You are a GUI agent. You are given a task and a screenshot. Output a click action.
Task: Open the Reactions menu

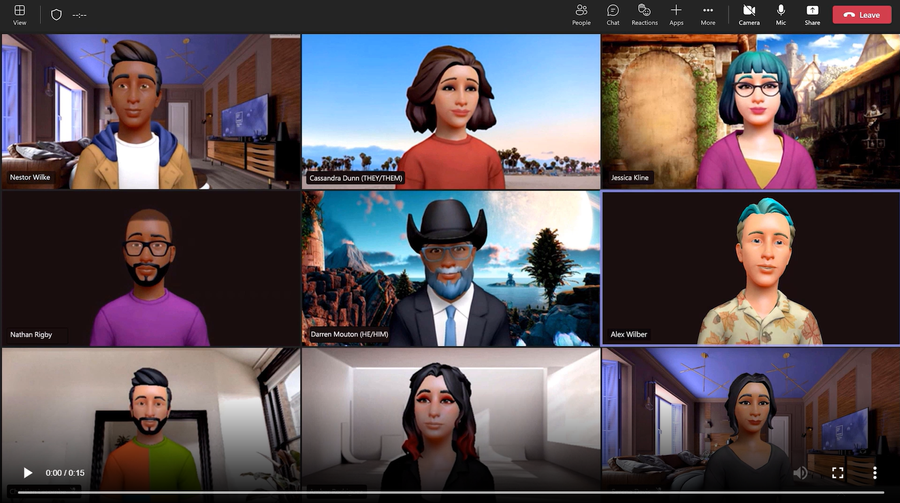(x=644, y=15)
